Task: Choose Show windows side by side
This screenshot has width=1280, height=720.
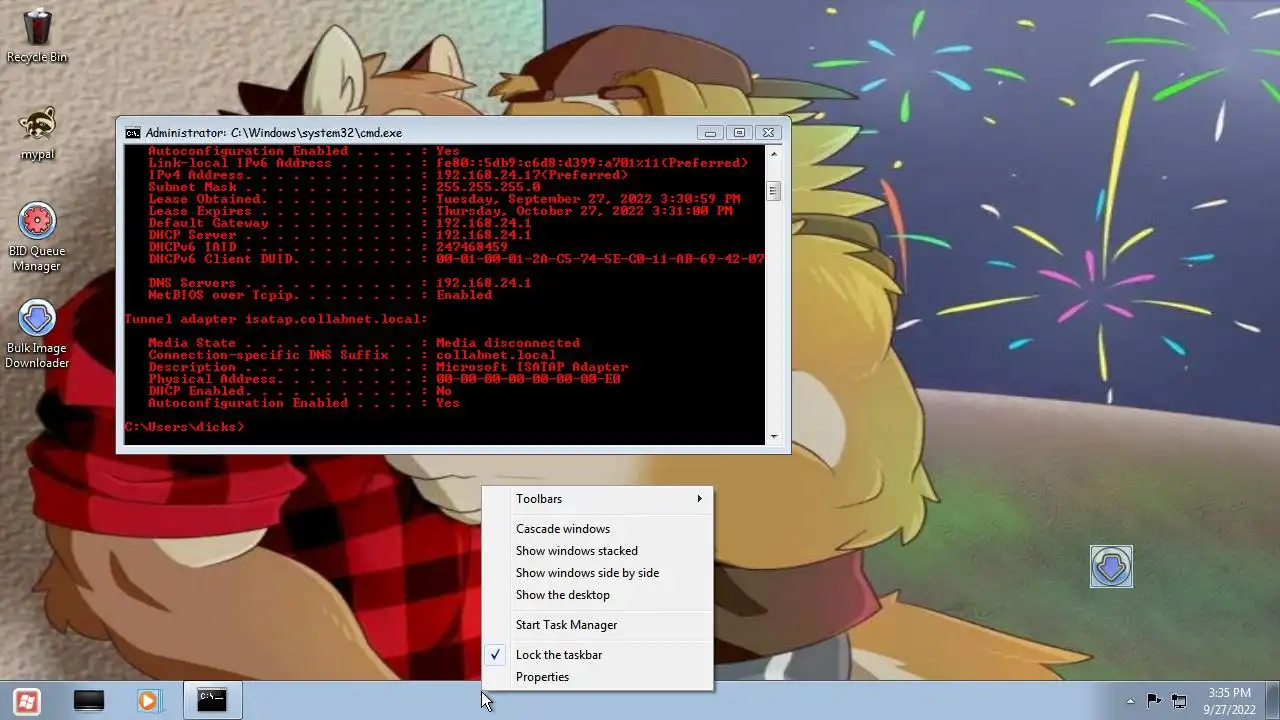Action: [x=598, y=573]
